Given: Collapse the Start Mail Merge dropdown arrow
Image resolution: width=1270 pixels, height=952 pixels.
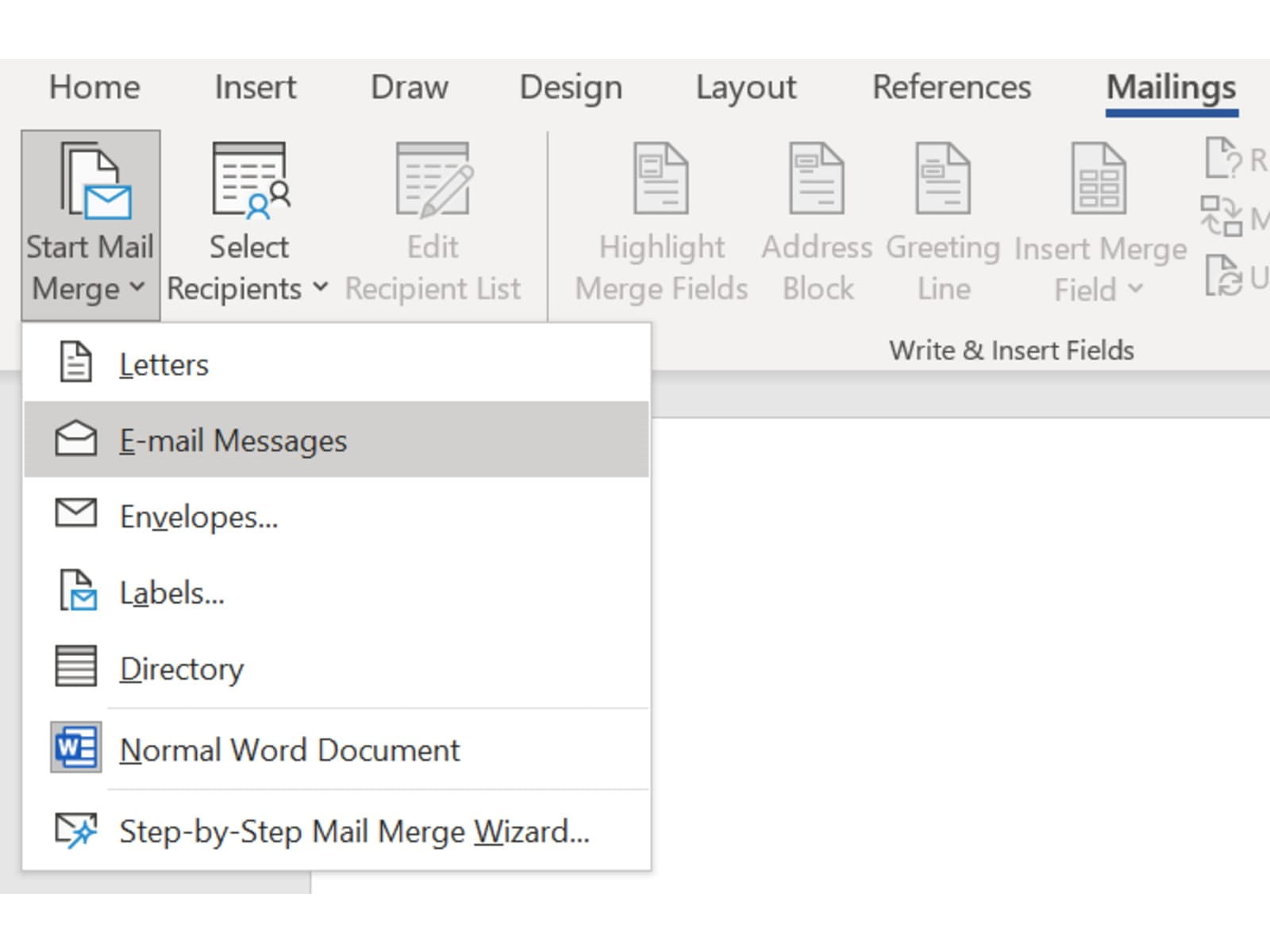Looking at the screenshot, I should click(137, 287).
